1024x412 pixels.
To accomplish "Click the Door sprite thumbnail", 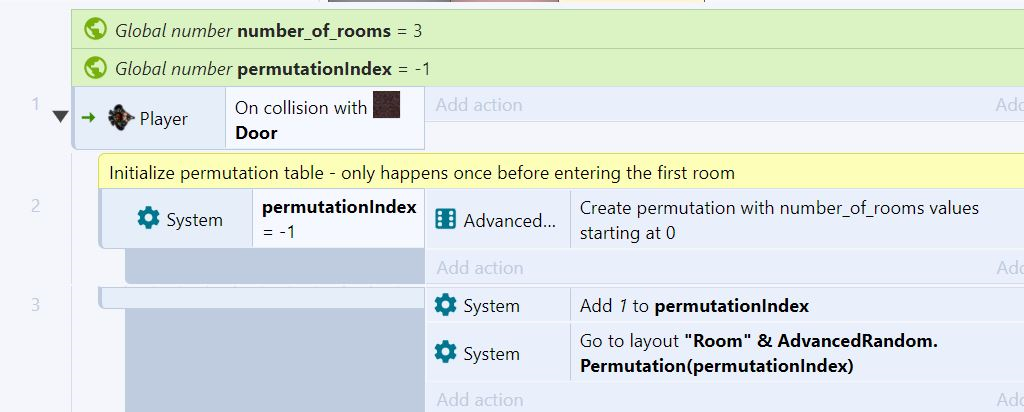I will [386, 104].
